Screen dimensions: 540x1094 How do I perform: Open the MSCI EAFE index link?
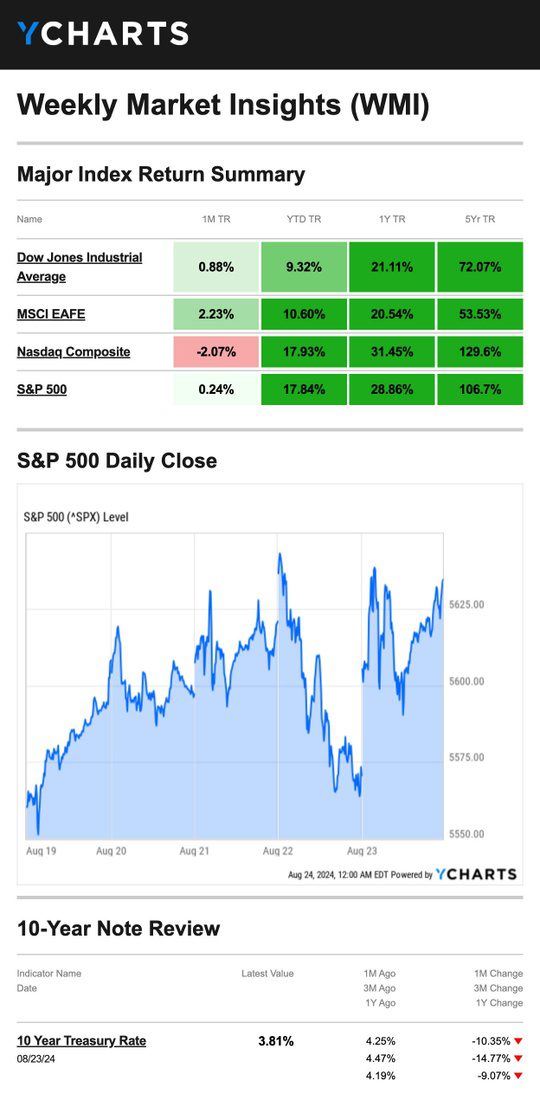click(x=51, y=314)
